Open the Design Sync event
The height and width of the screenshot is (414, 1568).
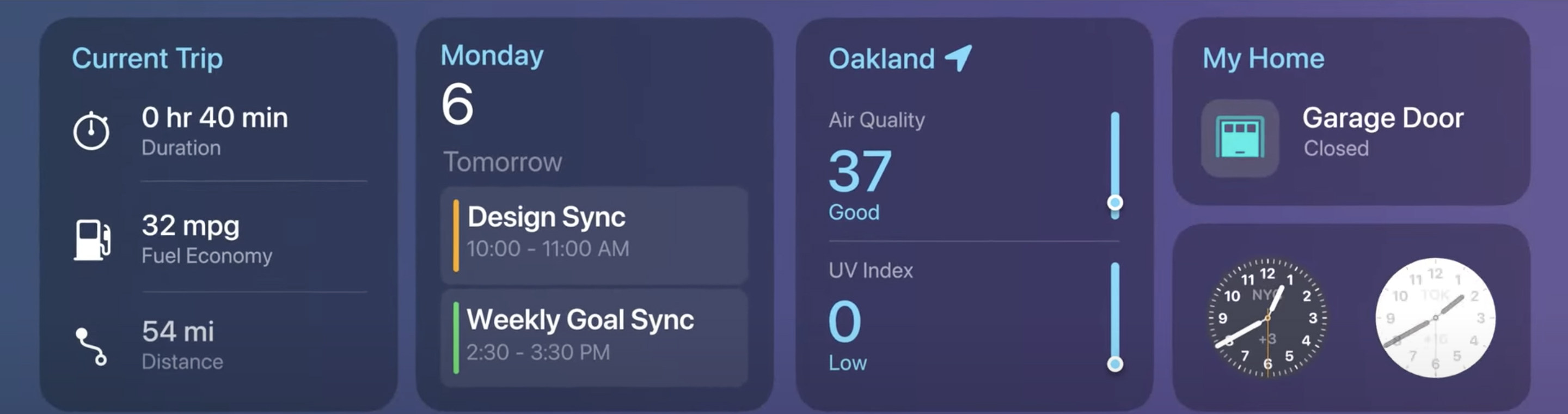pyautogui.click(x=594, y=235)
